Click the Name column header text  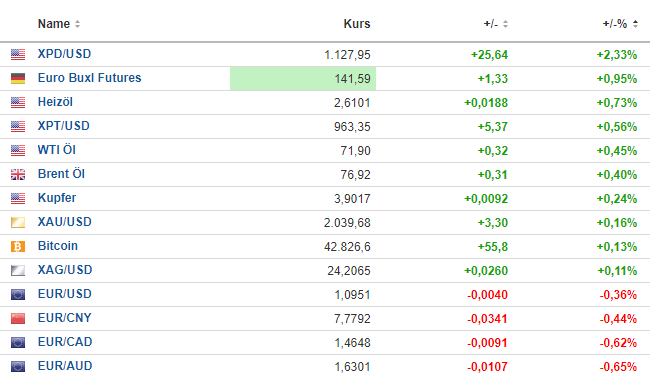[x=54, y=24]
